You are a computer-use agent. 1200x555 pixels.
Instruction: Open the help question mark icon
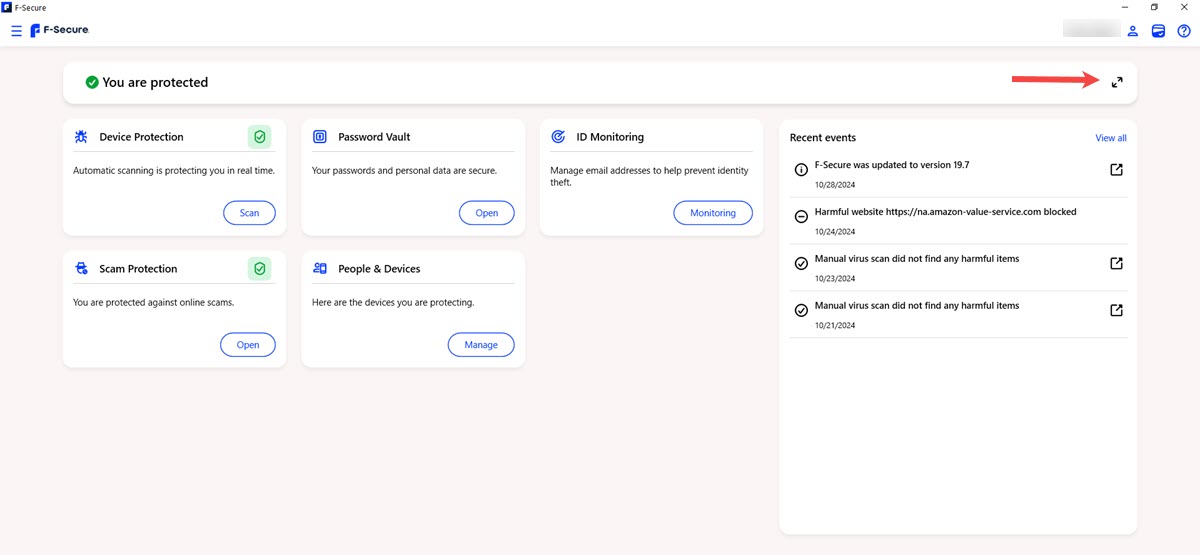point(1184,31)
